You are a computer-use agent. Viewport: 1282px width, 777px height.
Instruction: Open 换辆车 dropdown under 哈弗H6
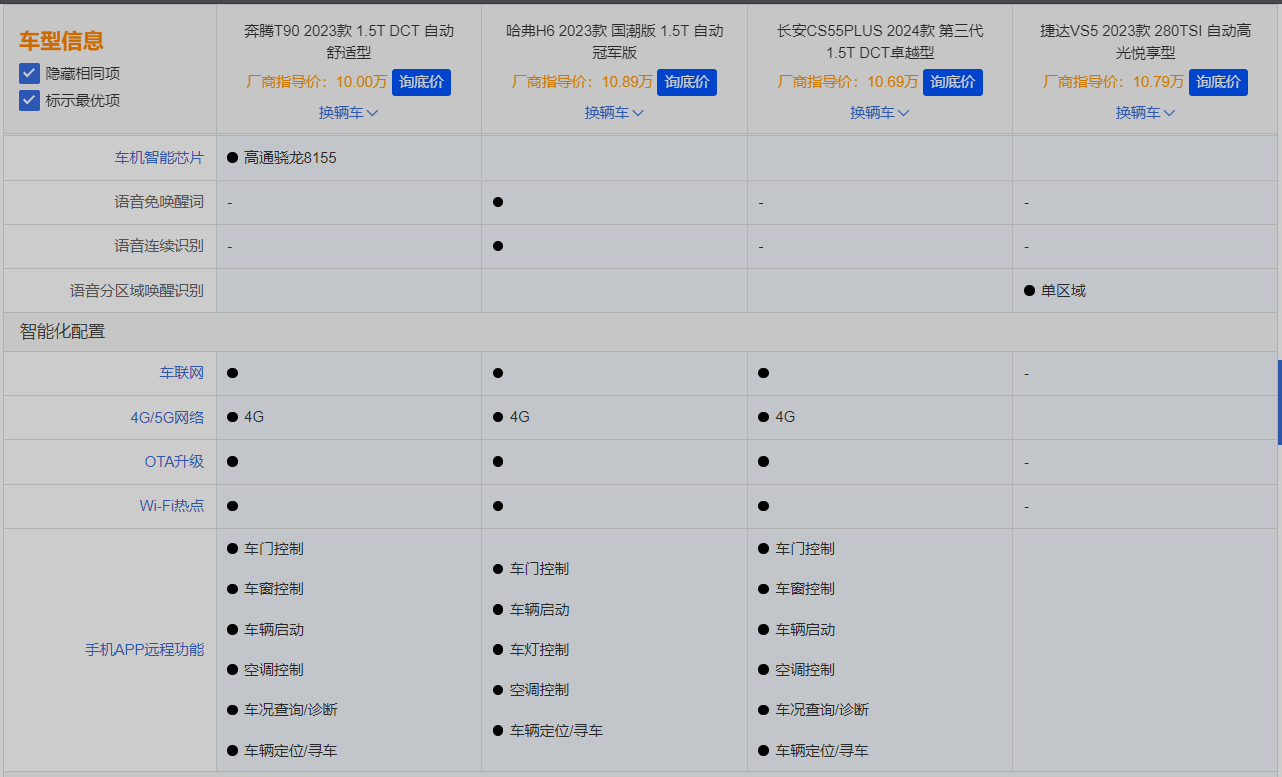click(x=614, y=113)
